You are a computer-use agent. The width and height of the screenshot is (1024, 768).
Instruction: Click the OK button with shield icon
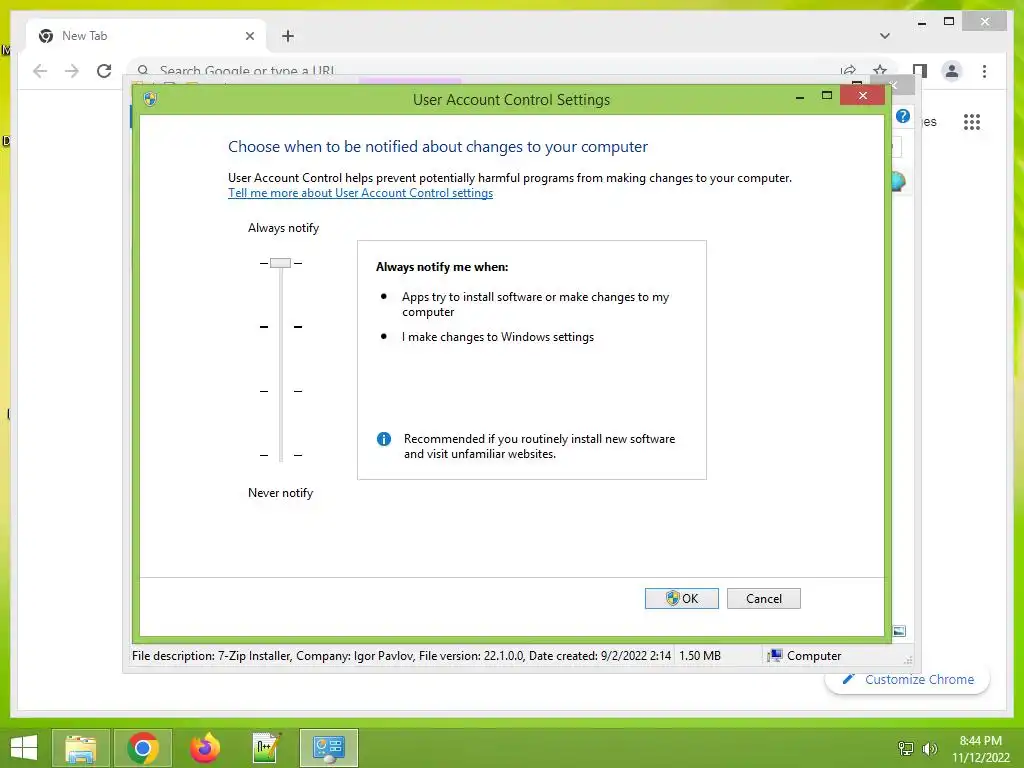tap(681, 598)
